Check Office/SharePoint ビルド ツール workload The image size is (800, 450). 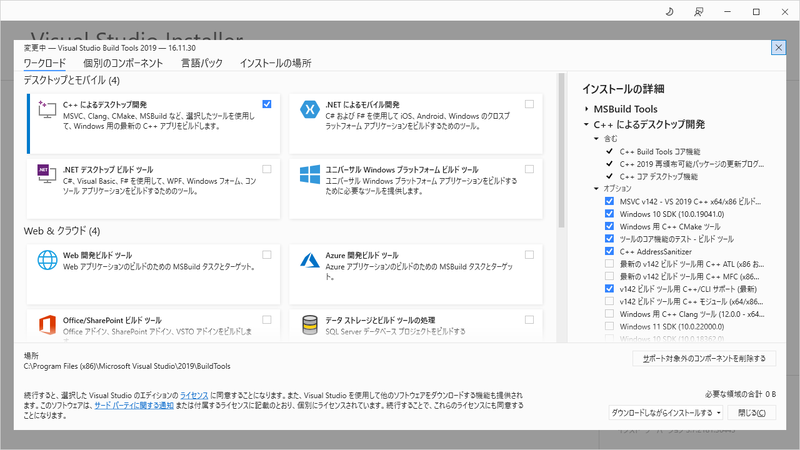(267, 320)
